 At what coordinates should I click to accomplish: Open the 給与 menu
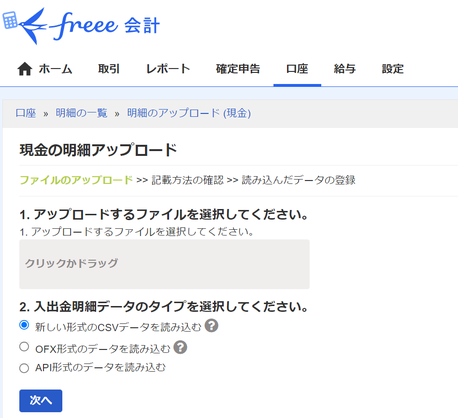(x=345, y=69)
